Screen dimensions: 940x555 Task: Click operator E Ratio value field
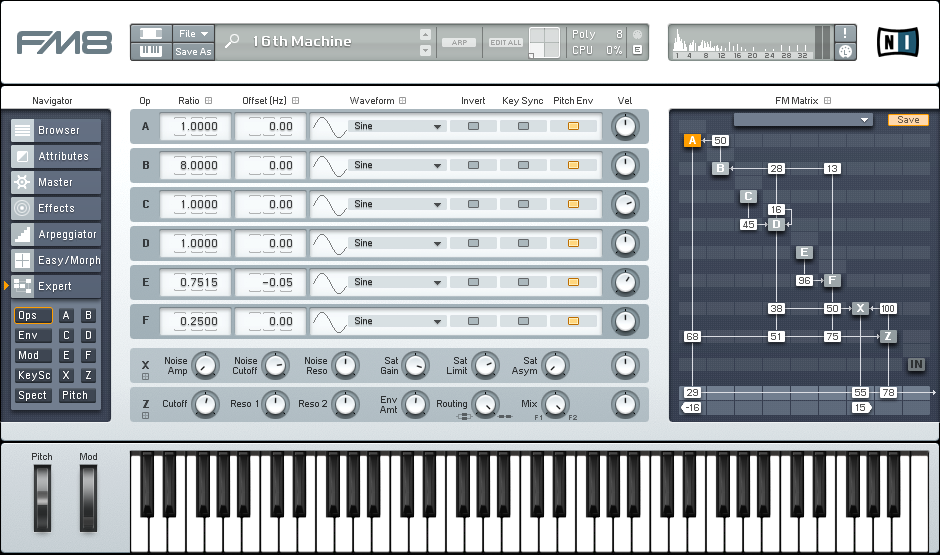point(197,282)
